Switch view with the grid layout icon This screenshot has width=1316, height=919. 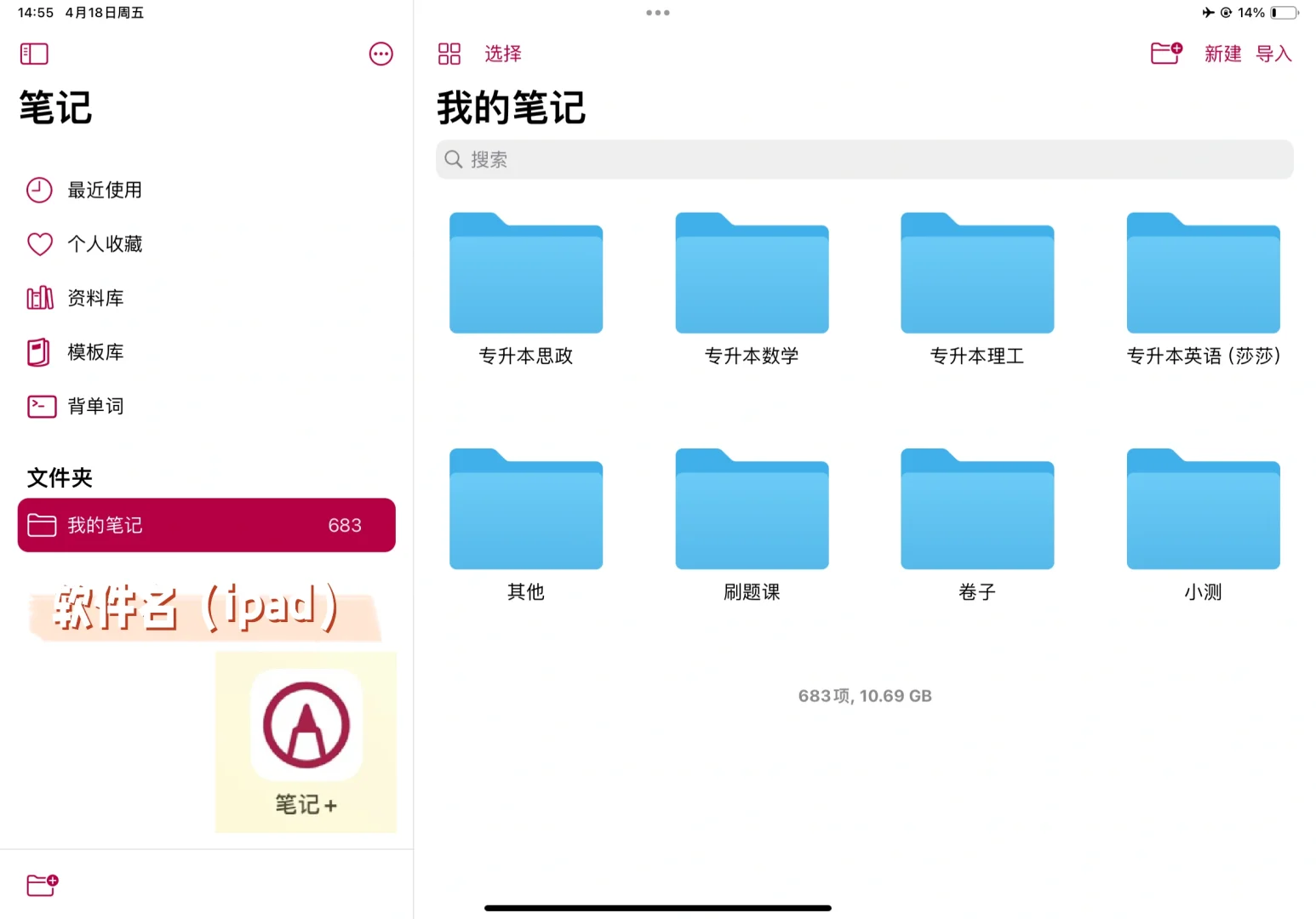[x=449, y=53]
